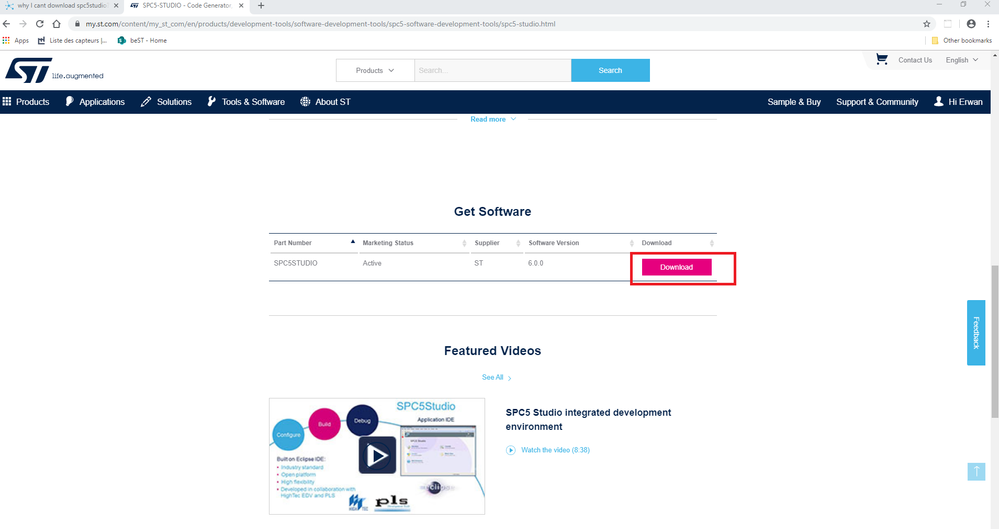Select software version 6.0.0 cell
The image size is (999, 529).
[x=535, y=263]
